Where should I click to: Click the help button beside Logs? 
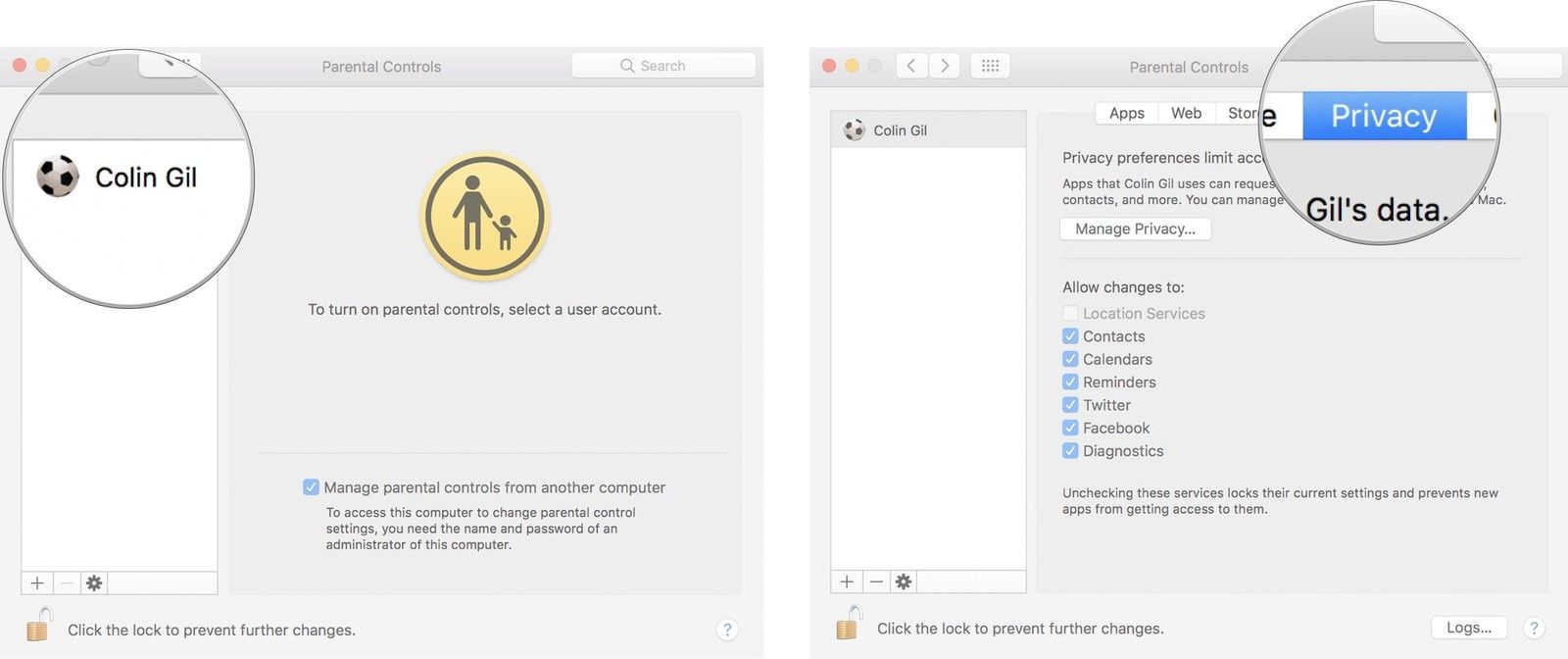point(1534,628)
